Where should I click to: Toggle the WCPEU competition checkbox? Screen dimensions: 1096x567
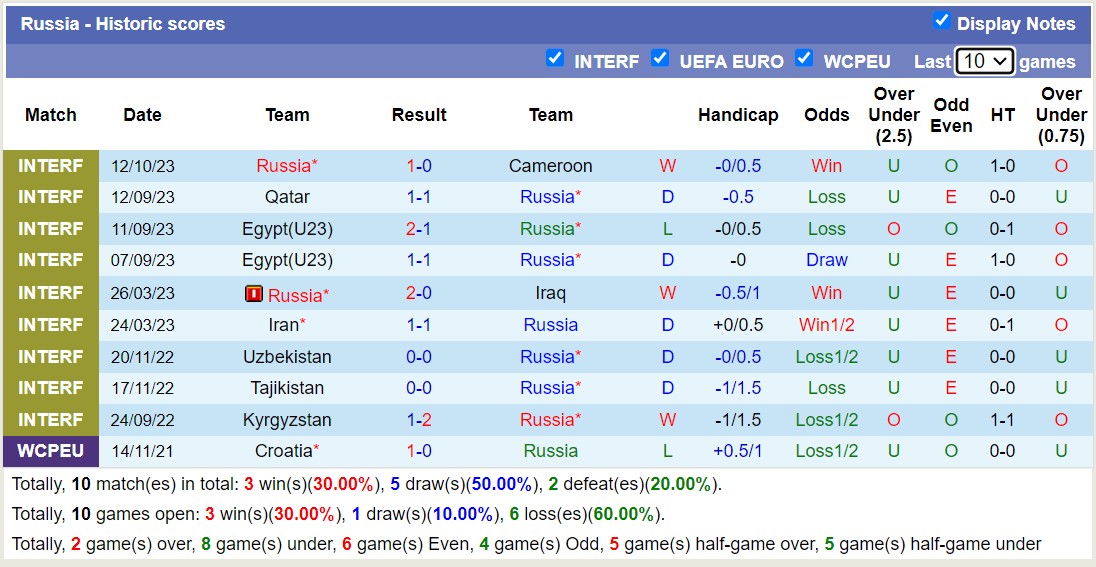click(x=804, y=58)
